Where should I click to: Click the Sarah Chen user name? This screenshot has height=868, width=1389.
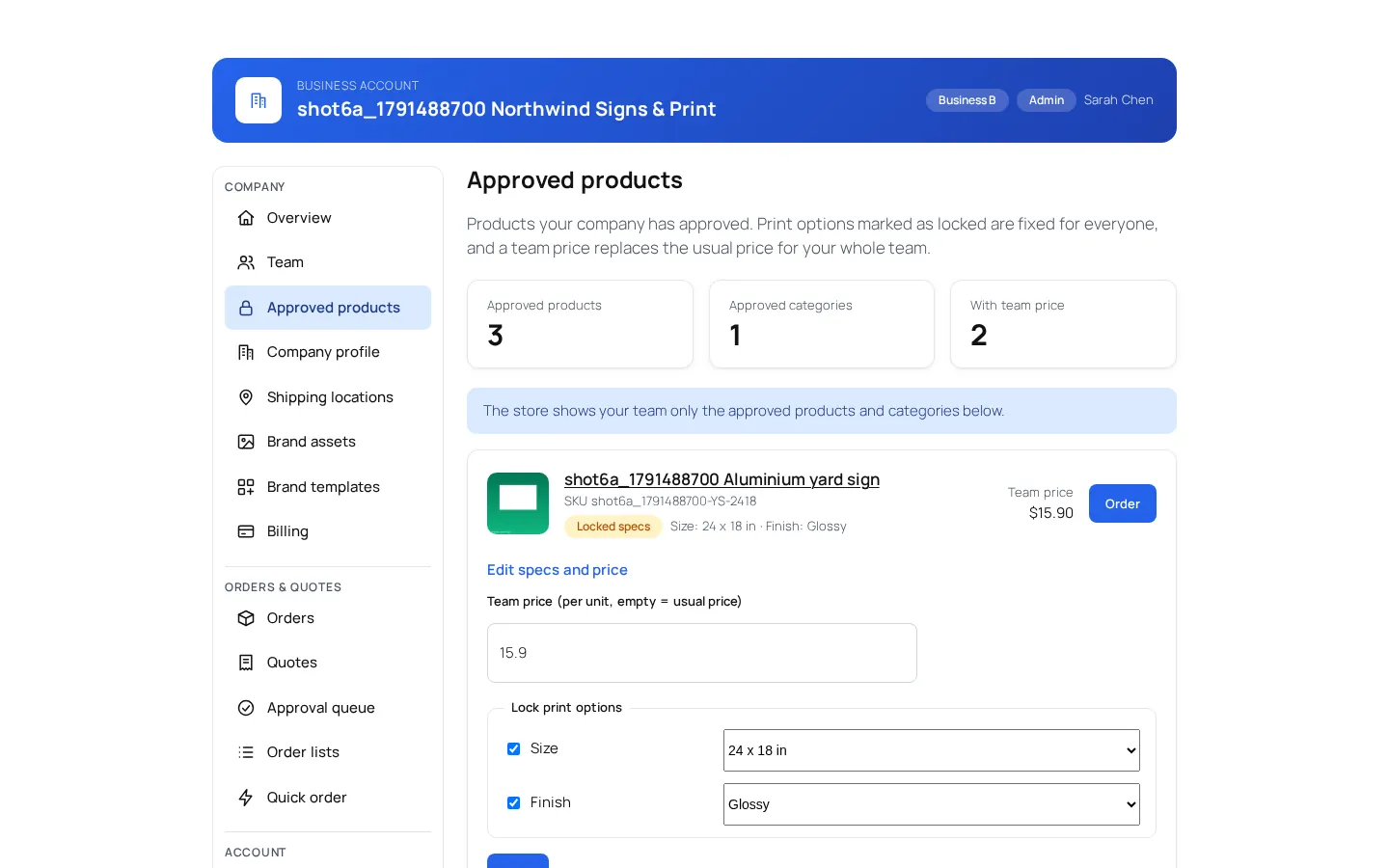1119,100
